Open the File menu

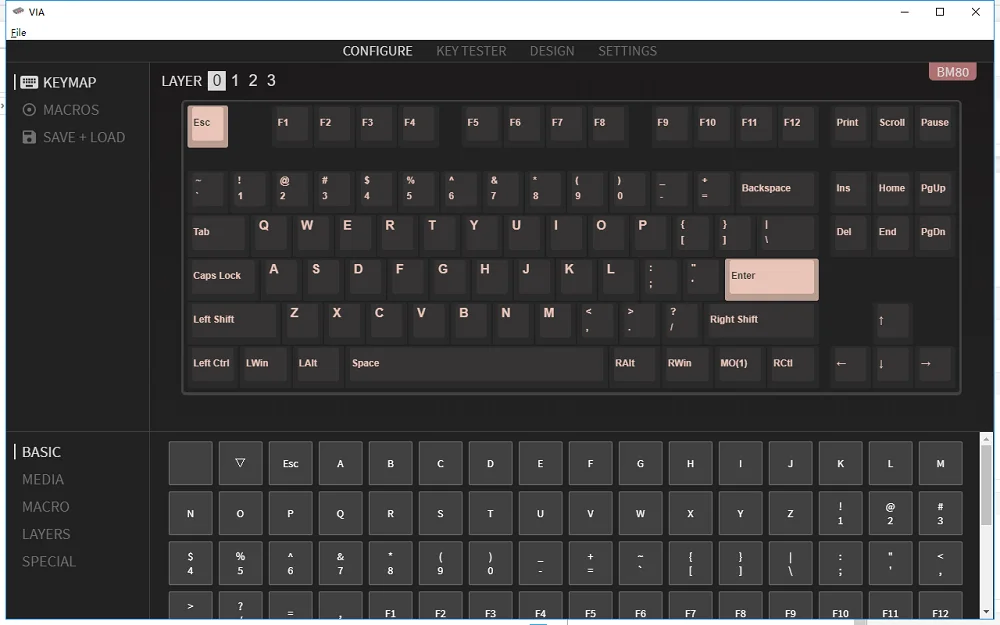click(18, 32)
